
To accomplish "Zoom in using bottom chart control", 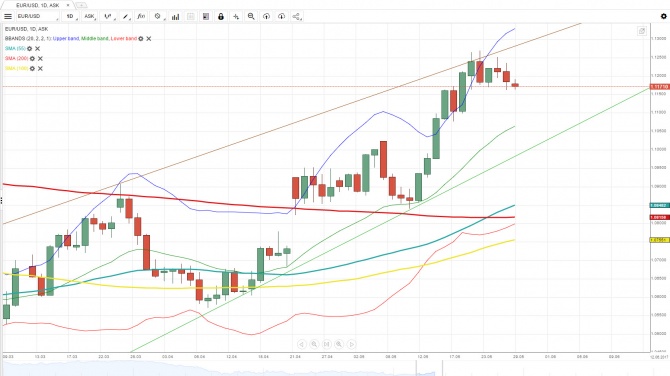I will [339, 344].
